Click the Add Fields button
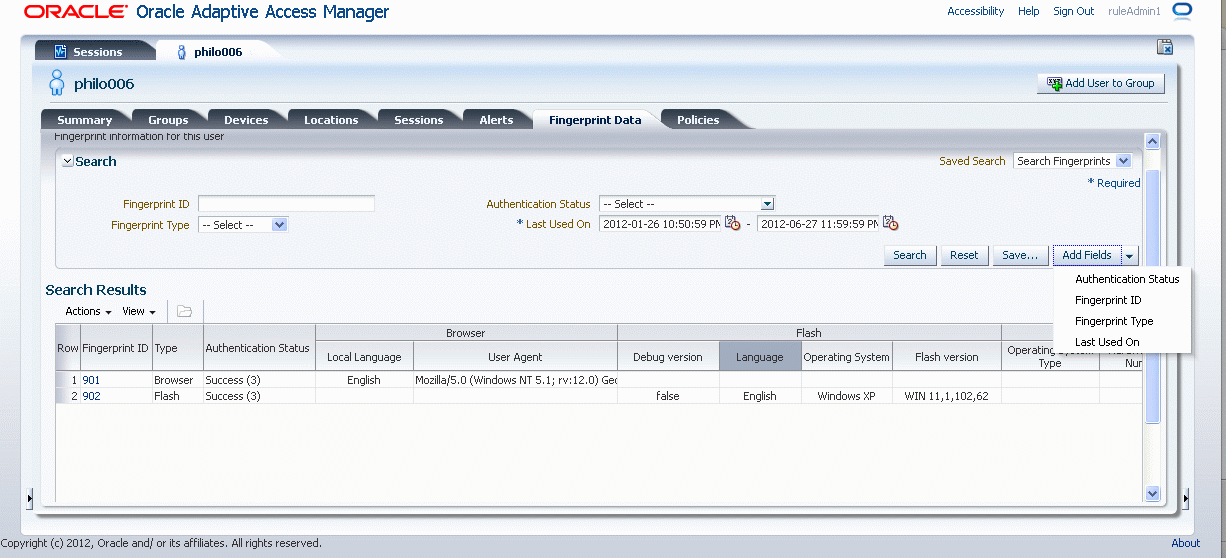 (x=1087, y=255)
